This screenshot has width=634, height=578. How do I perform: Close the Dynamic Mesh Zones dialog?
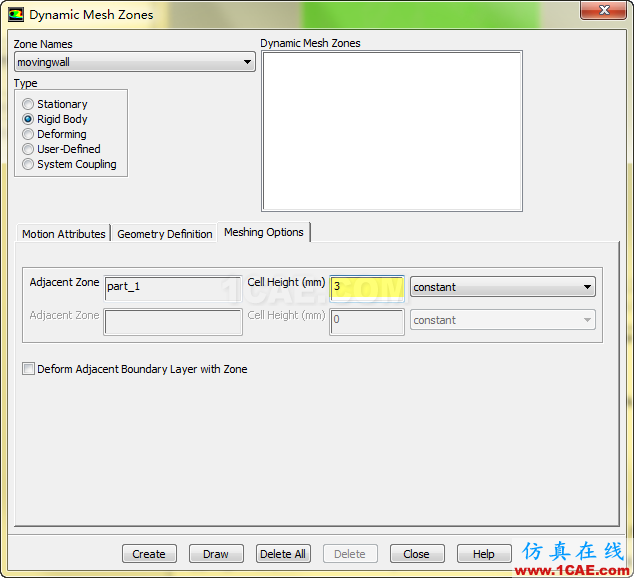click(x=604, y=11)
